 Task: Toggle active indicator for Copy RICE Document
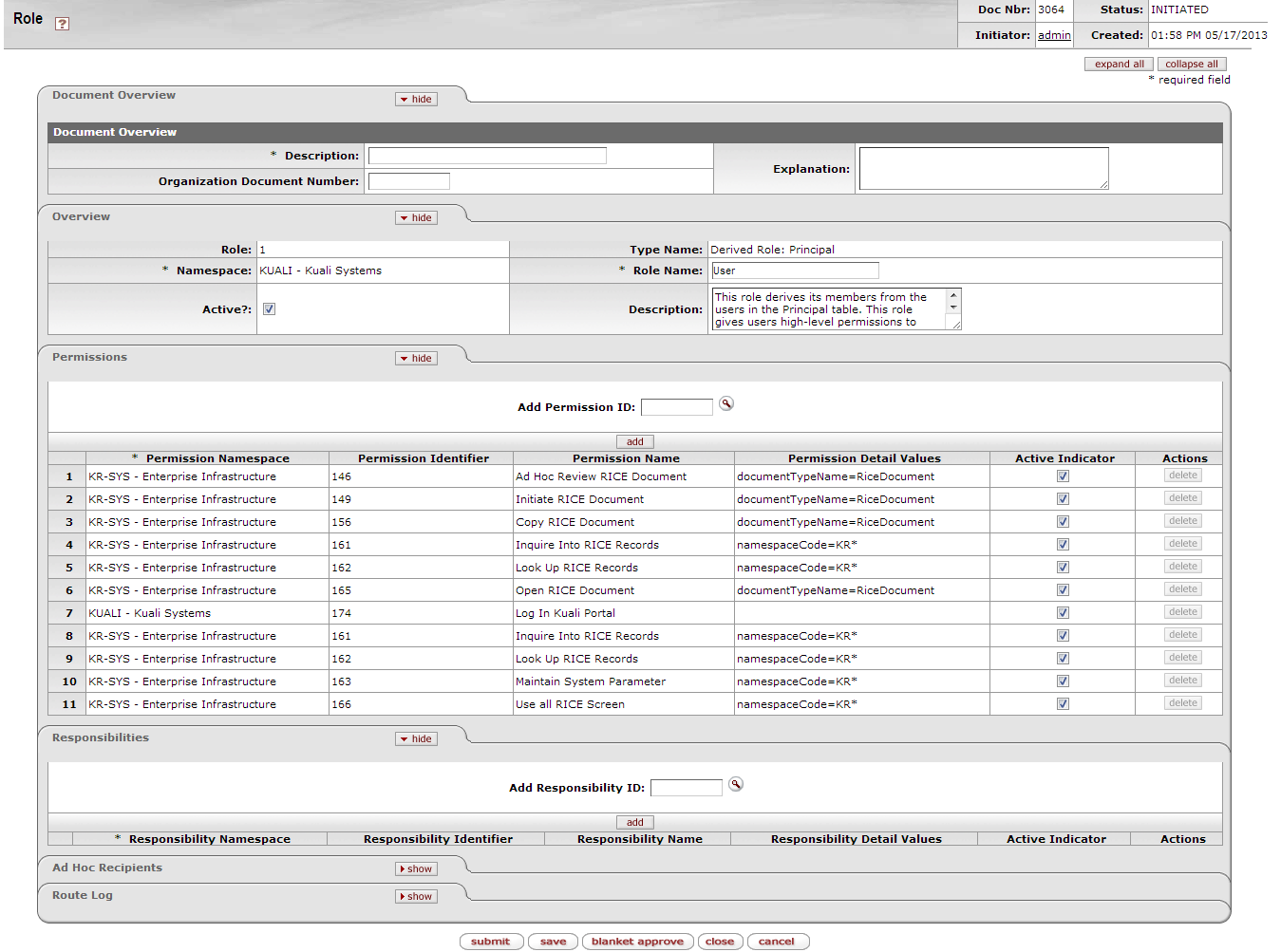tap(1063, 522)
